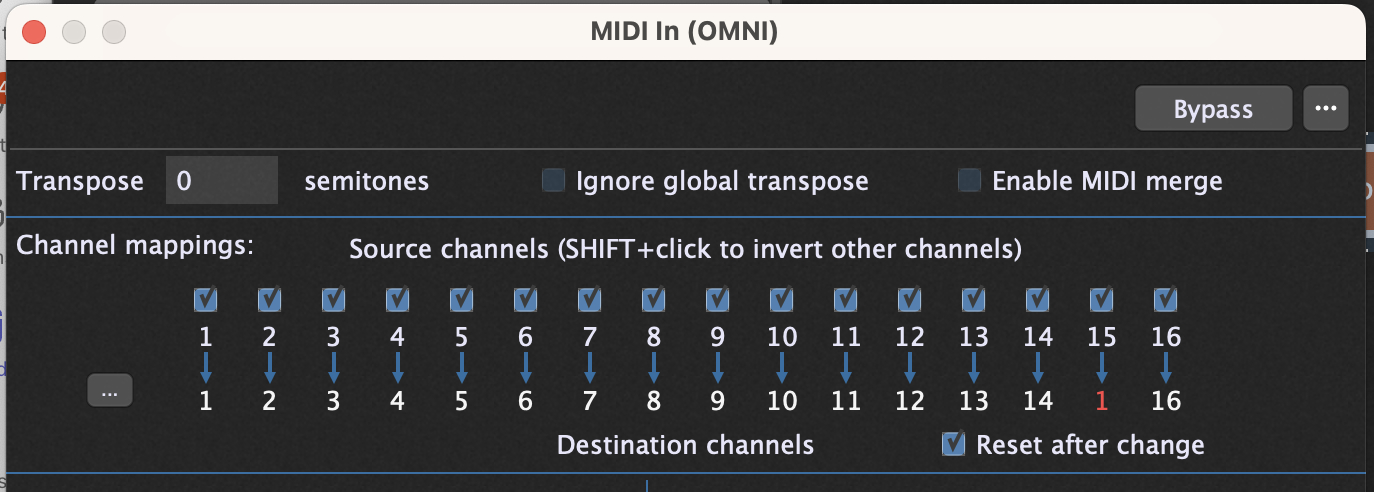Uncheck source channel 10 checkbox
The width and height of the screenshot is (1374, 492).
coord(781,299)
